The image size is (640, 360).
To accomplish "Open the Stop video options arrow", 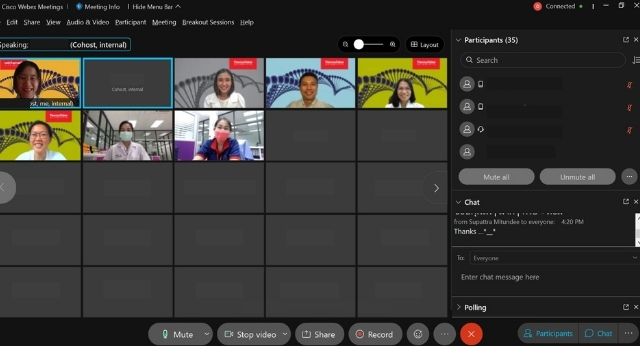I will 285,334.
